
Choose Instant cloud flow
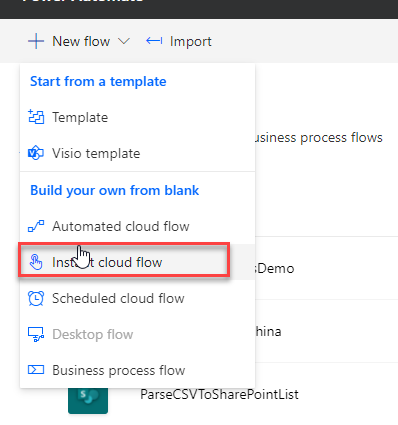pos(137,262)
